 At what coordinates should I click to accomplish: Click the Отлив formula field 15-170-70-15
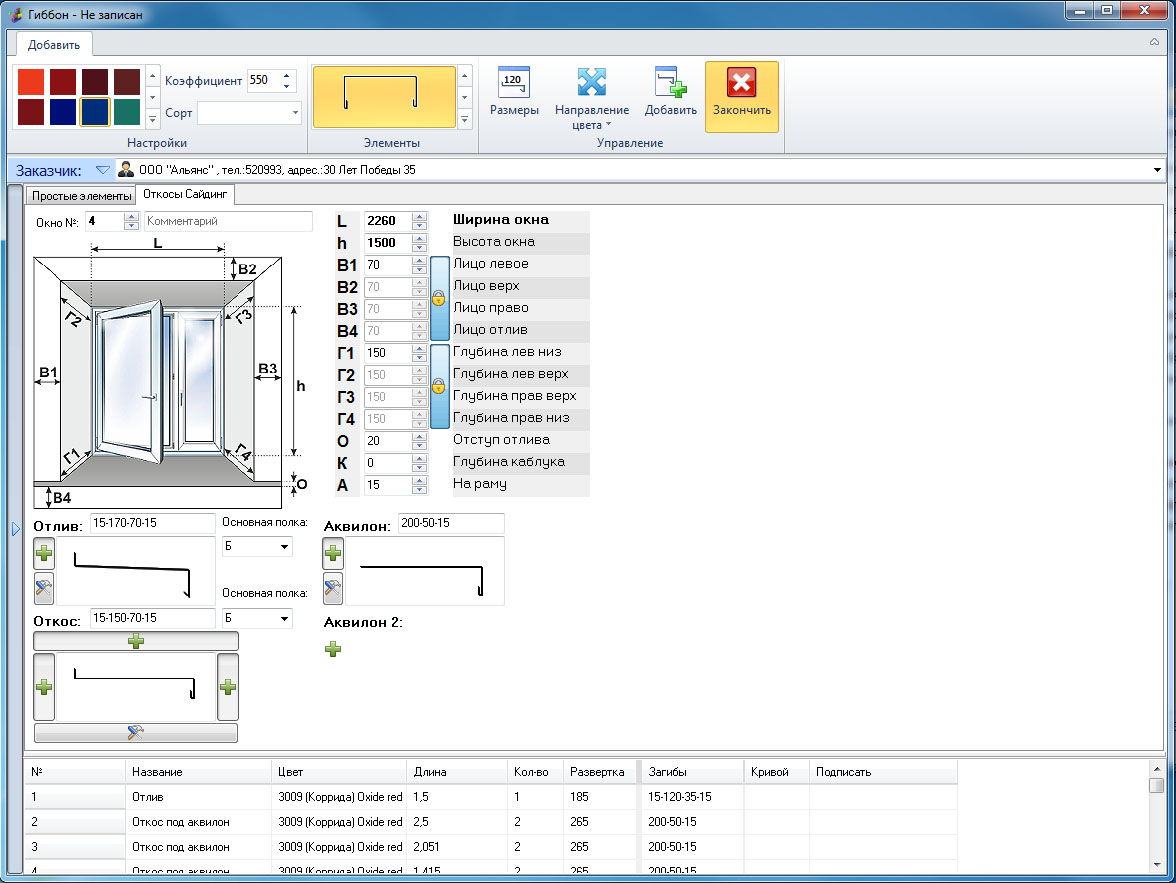[152, 523]
